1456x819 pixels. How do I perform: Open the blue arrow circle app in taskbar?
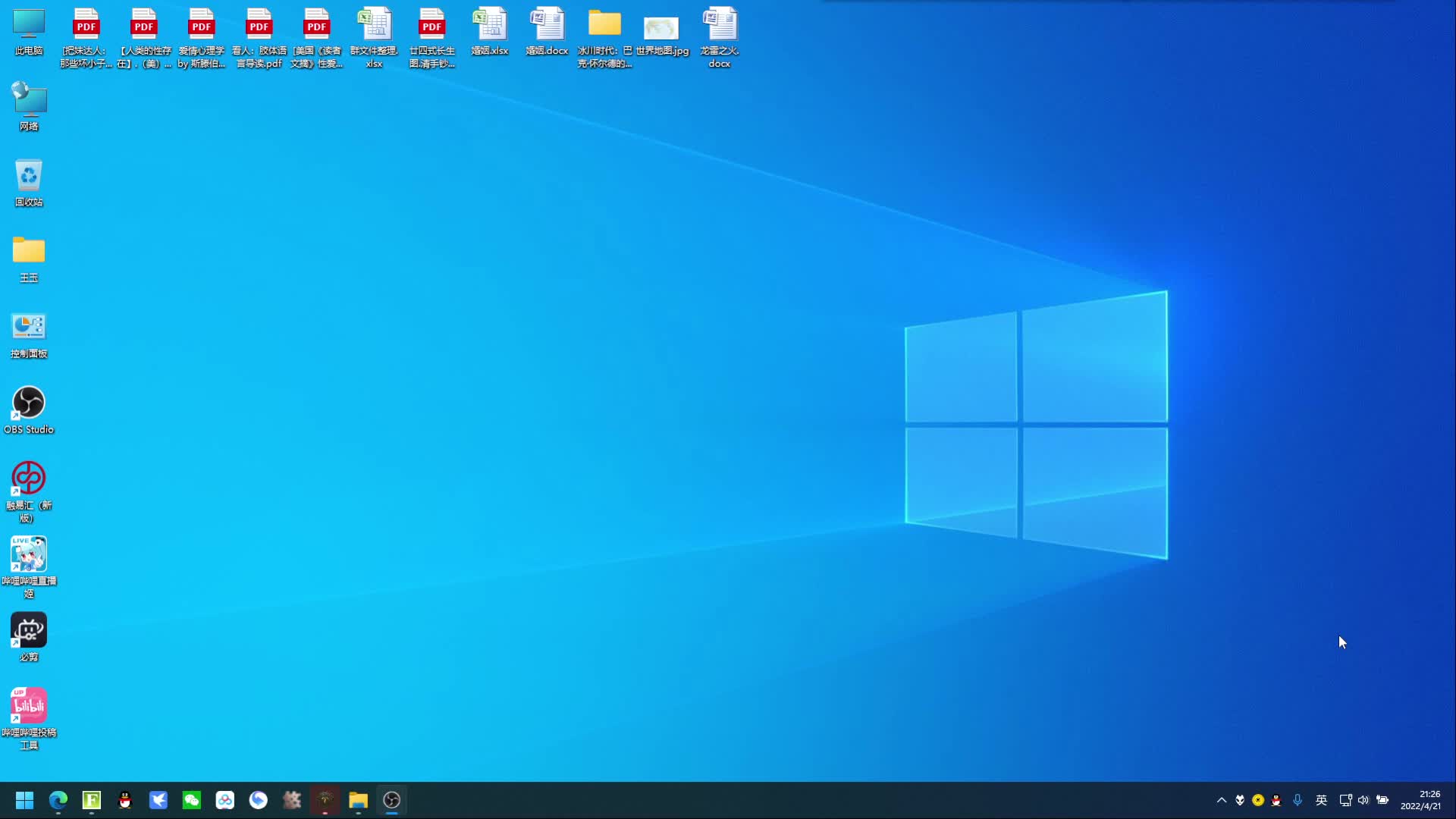click(x=259, y=800)
